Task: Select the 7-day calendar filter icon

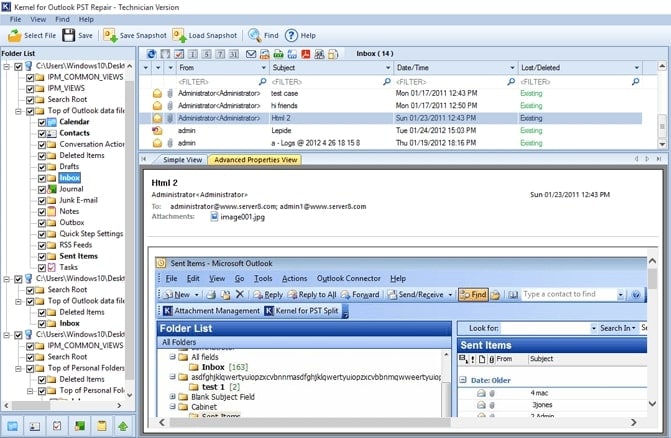Action: [x=220, y=54]
